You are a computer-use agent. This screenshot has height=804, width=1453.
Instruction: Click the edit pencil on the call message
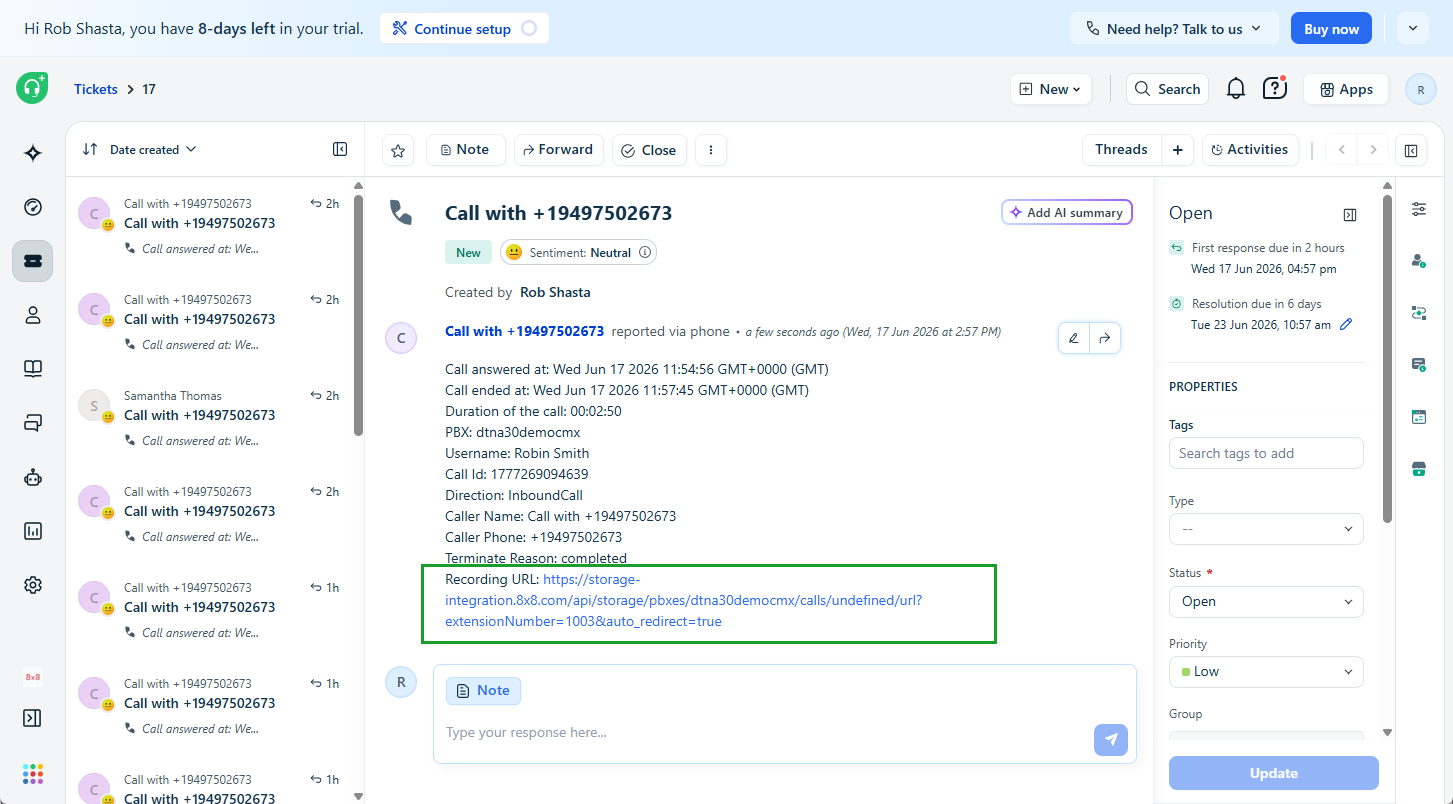click(x=1074, y=338)
